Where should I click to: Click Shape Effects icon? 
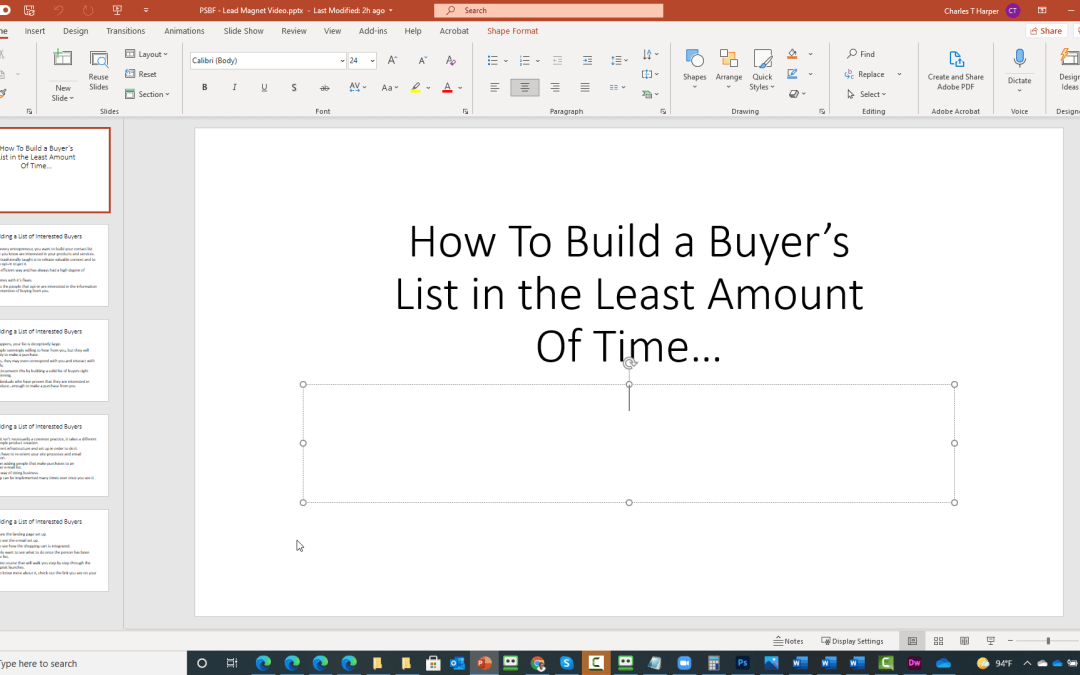794,94
